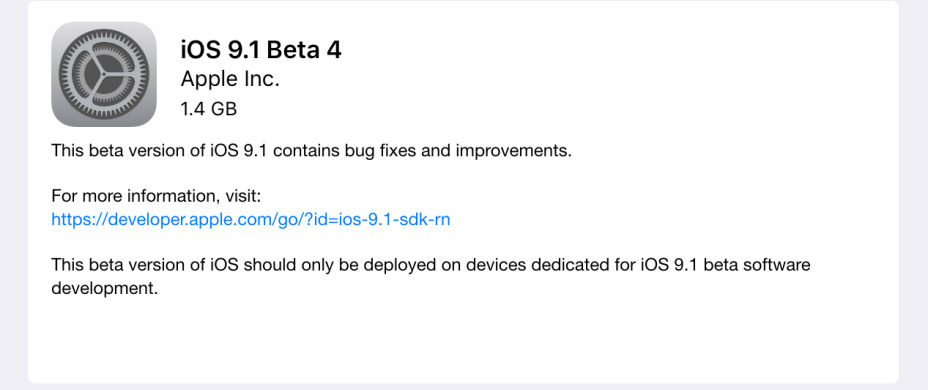
Task: Click the word "development." on the last line
Action: pyautogui.click(x=105, y=289)
